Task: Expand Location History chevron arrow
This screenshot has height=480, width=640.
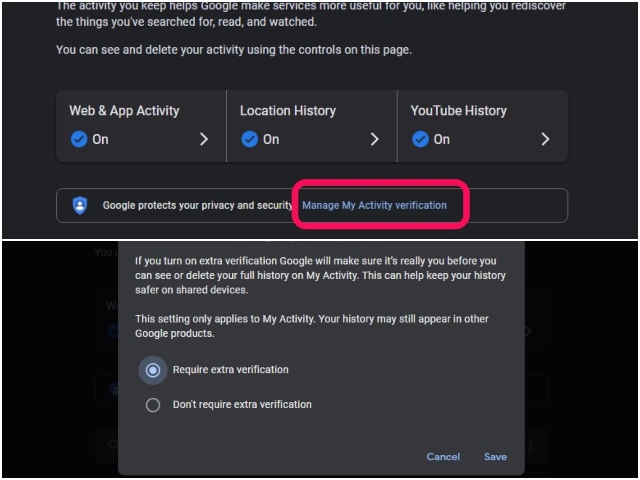Action: (374, 139)
